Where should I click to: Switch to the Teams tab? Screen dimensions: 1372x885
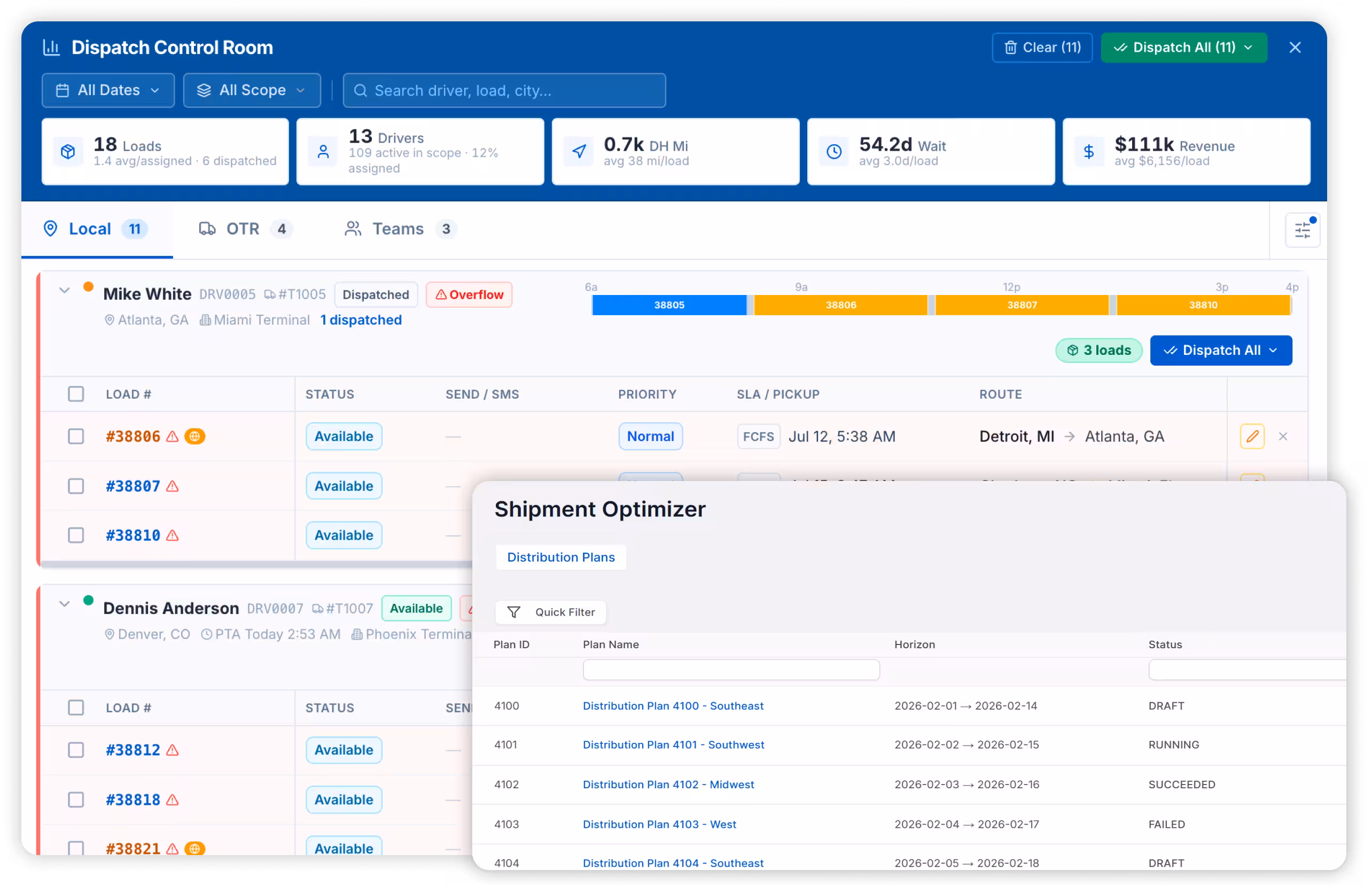(401, 229)
